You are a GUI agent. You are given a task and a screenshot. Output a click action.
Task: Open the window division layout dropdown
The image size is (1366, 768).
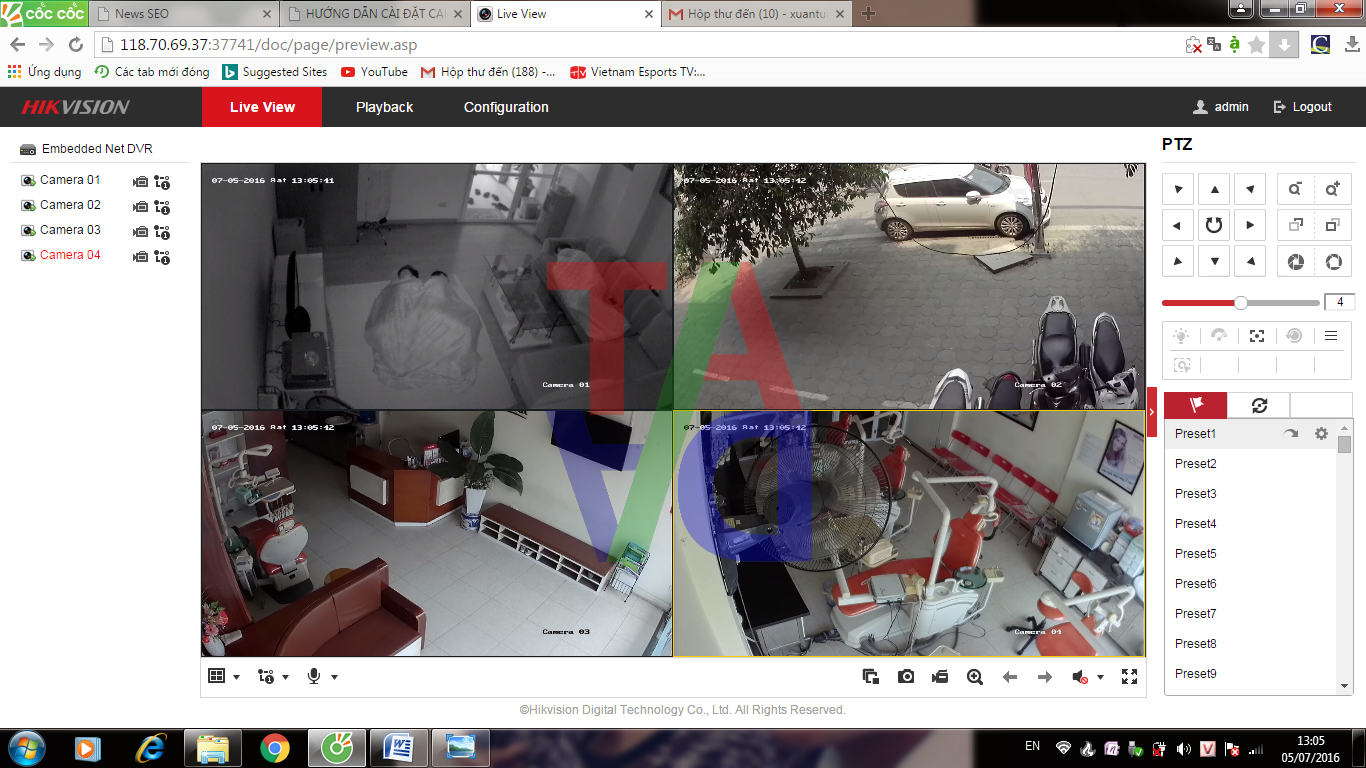(x=237, y=676)
